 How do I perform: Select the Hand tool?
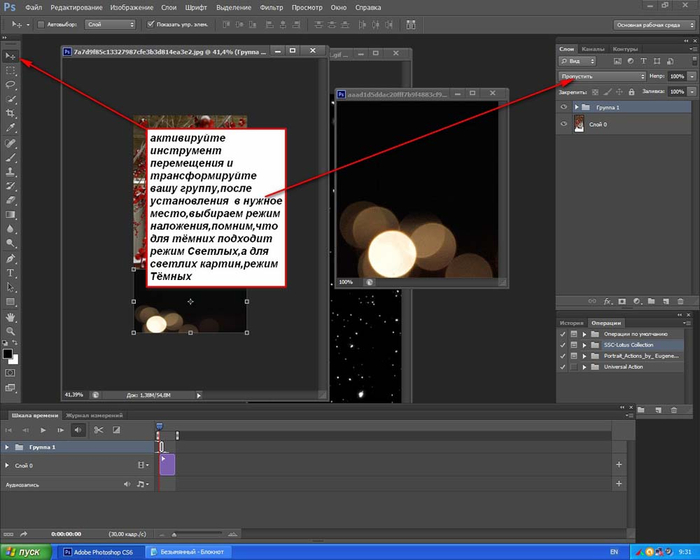(10, 317)
